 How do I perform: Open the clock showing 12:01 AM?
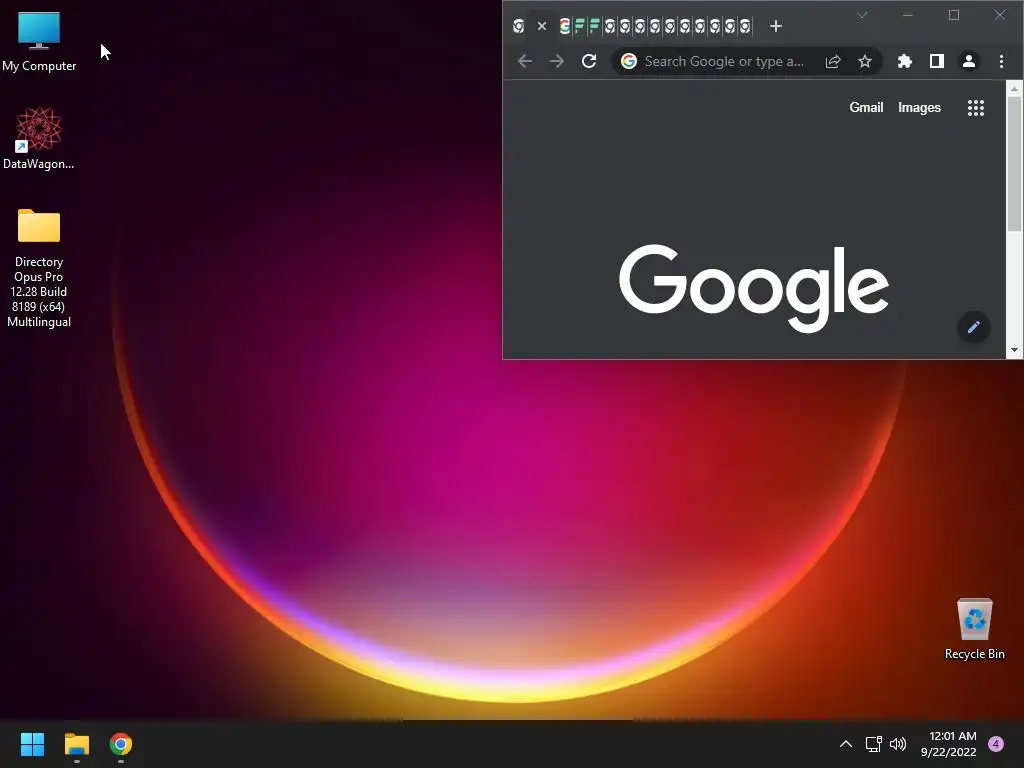[949, 744]
